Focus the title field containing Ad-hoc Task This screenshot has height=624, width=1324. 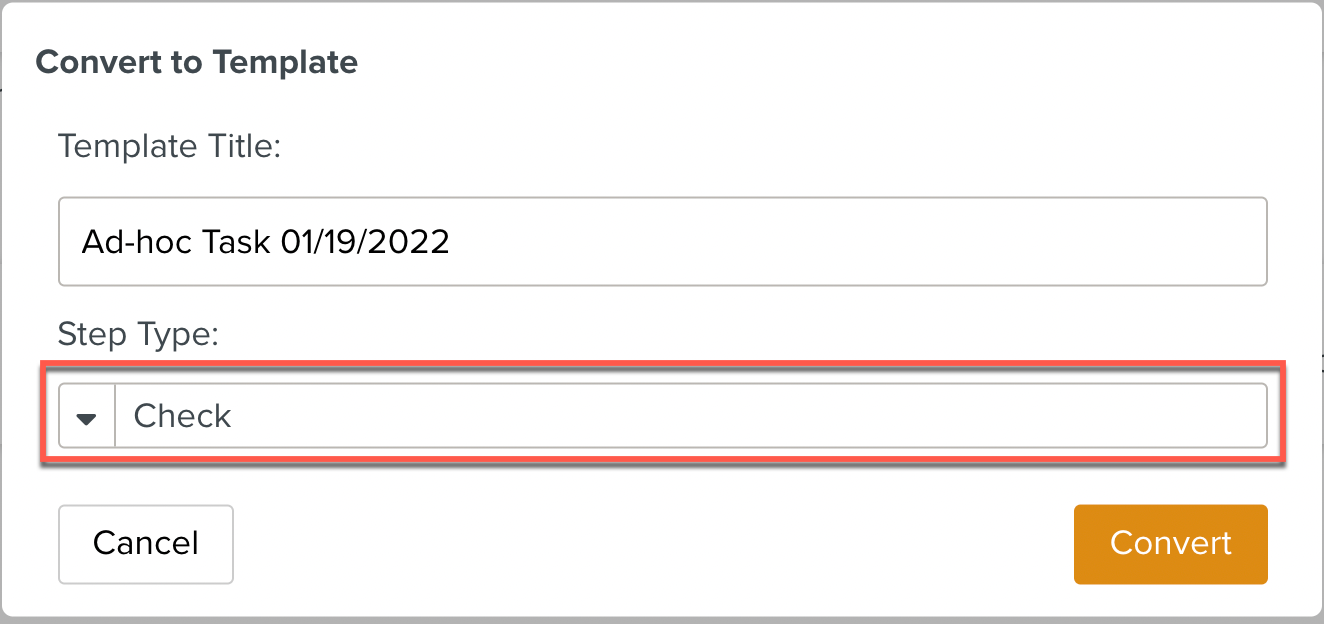click(662, 241)
